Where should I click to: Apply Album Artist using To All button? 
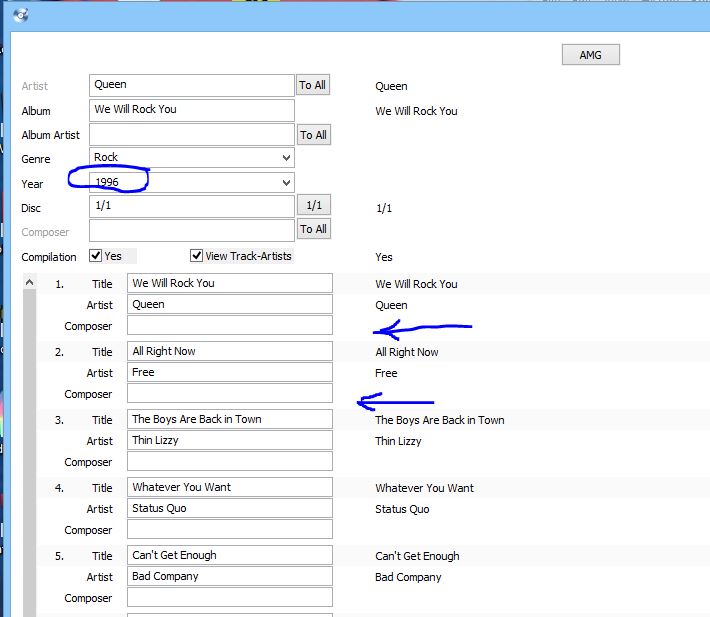pos(313,135)
